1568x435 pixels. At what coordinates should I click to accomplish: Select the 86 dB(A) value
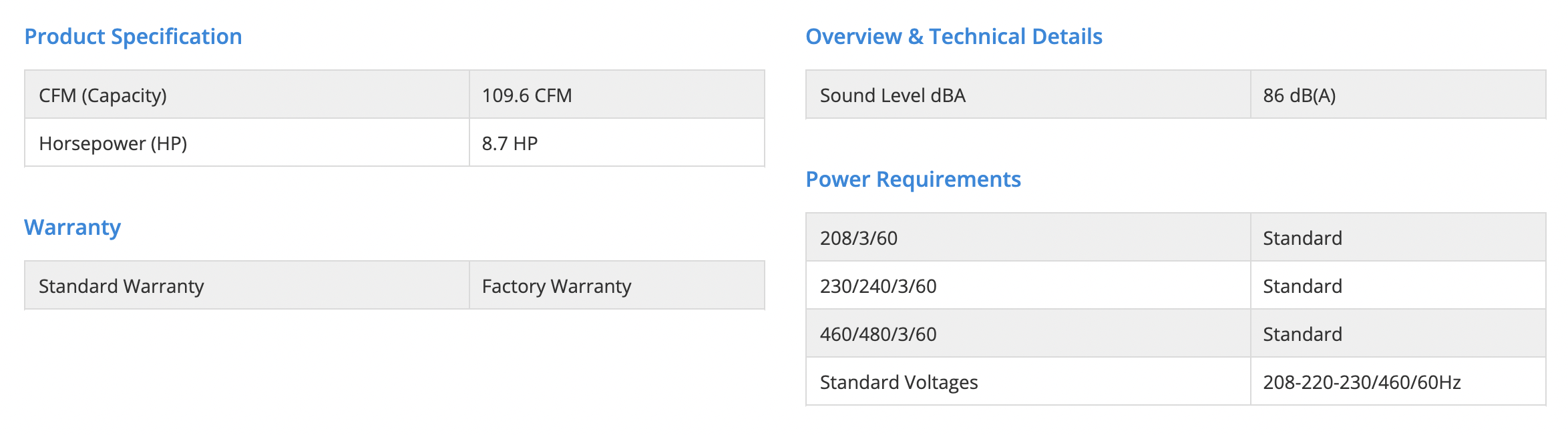click(1299, 95)
